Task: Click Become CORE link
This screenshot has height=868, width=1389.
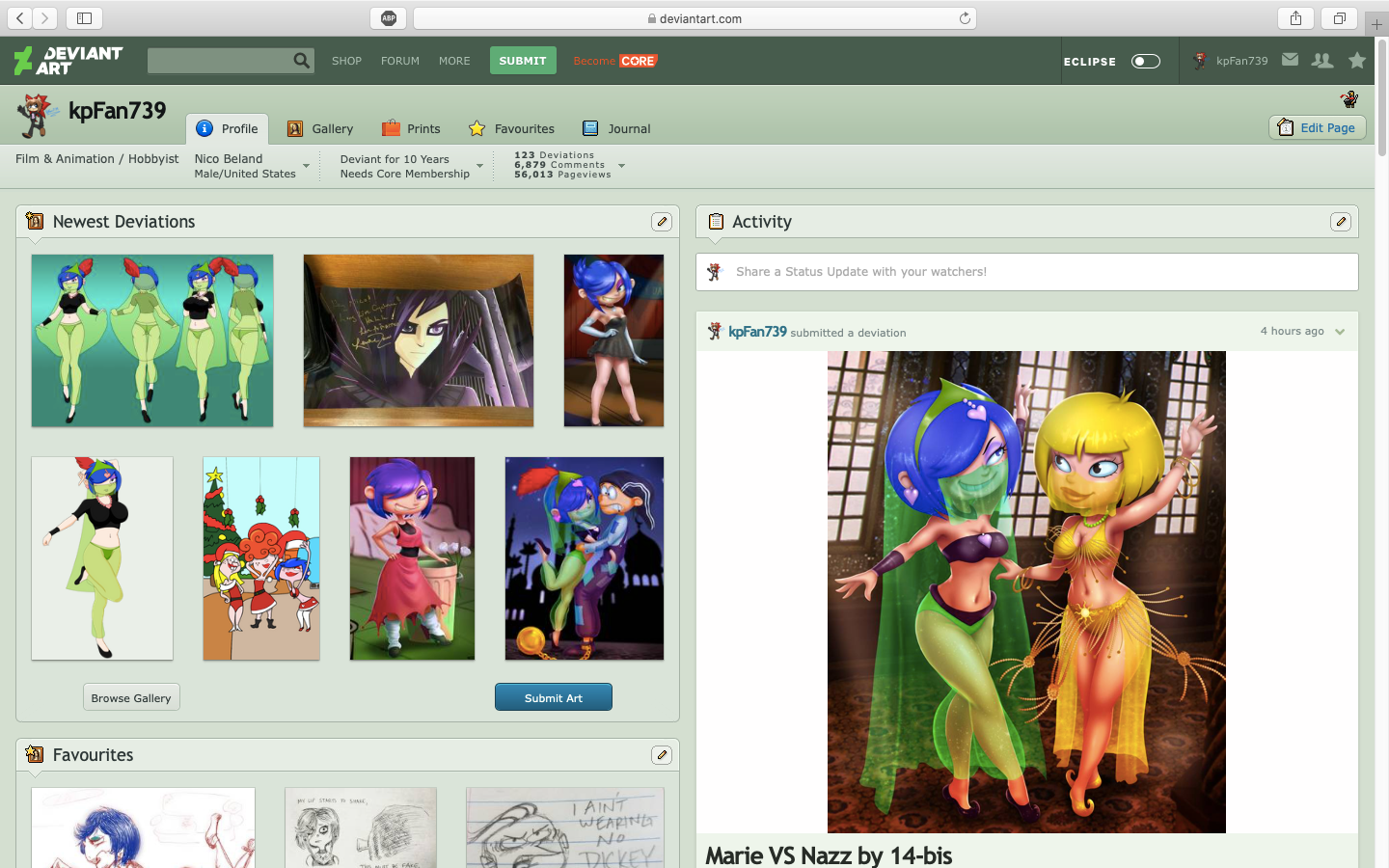Action: 615,61
